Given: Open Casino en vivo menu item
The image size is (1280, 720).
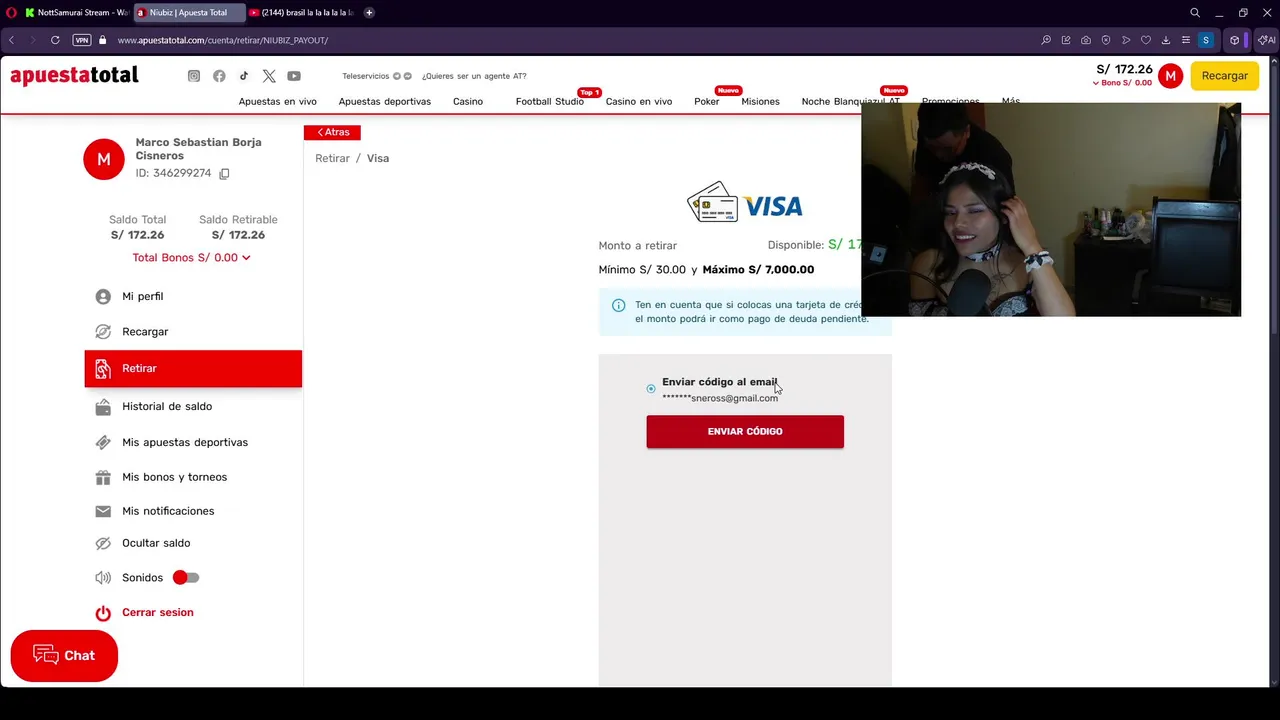Looking at the screenshot, I should coord(639,102).
